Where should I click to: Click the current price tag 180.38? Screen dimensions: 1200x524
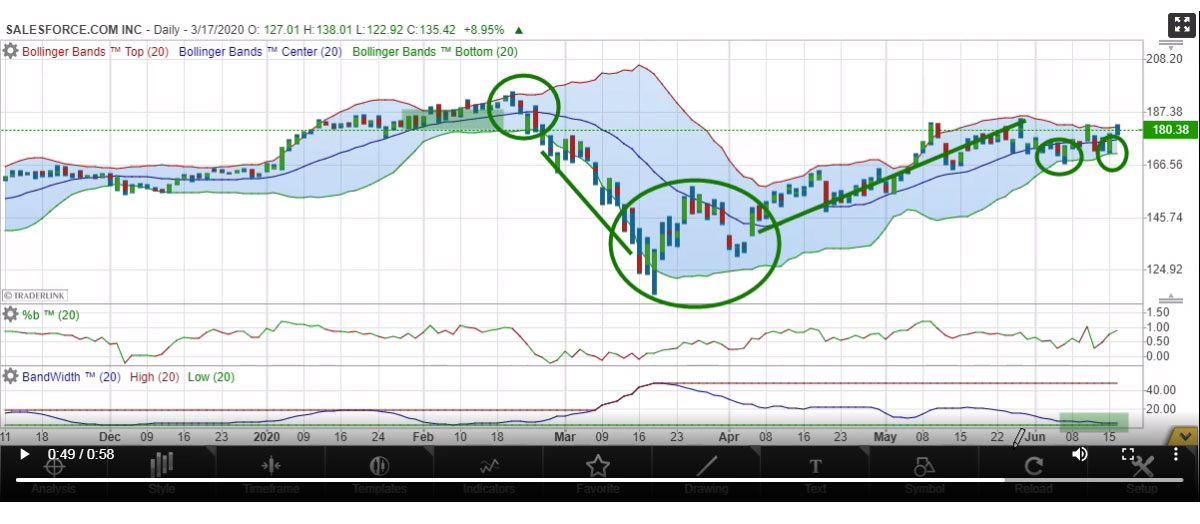pos(1170,130)
